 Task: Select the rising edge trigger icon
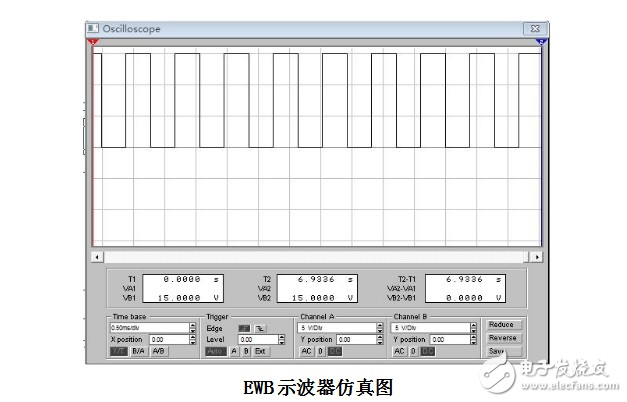pyautogui.click(x=244, y=328)
